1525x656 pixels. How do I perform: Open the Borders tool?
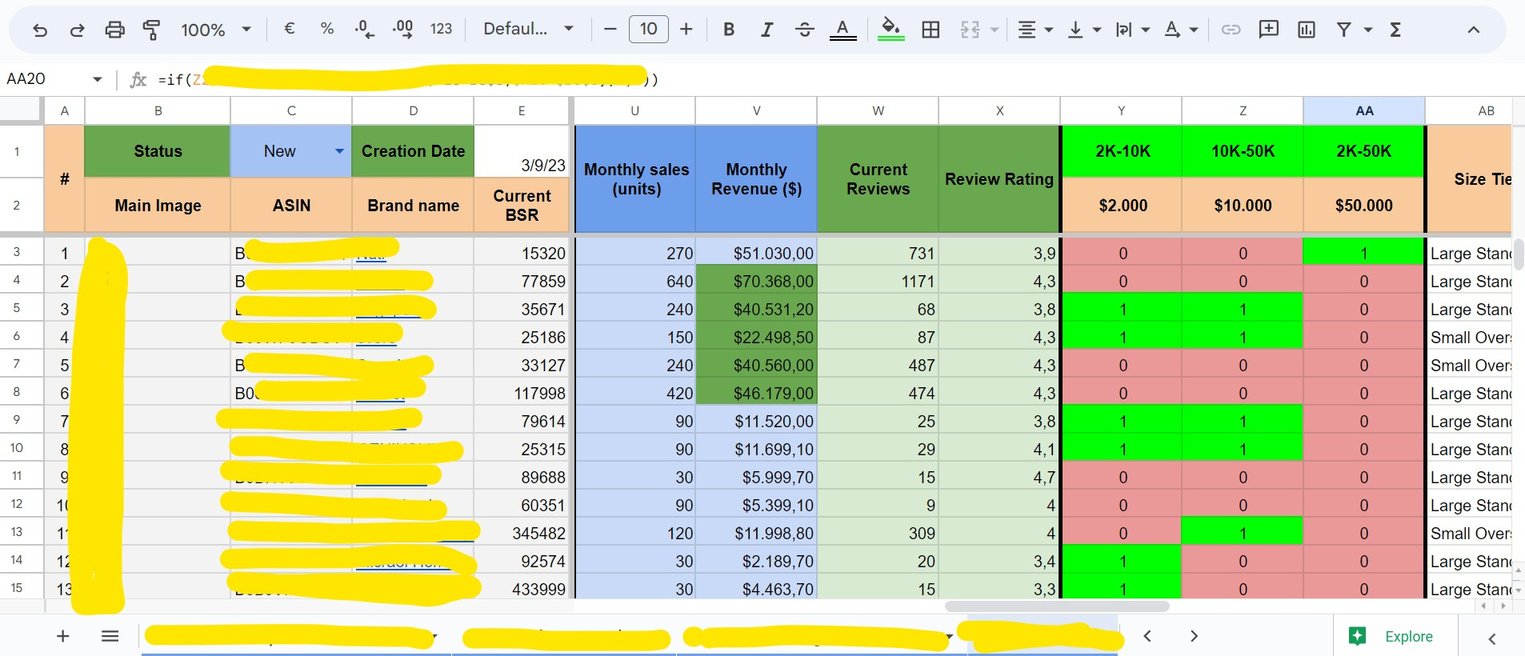coord(931,29)
